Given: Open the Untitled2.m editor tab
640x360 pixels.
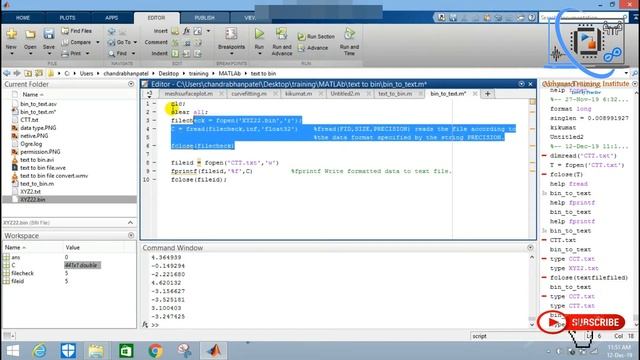Looking at the screenshot, I should point(345,94).
